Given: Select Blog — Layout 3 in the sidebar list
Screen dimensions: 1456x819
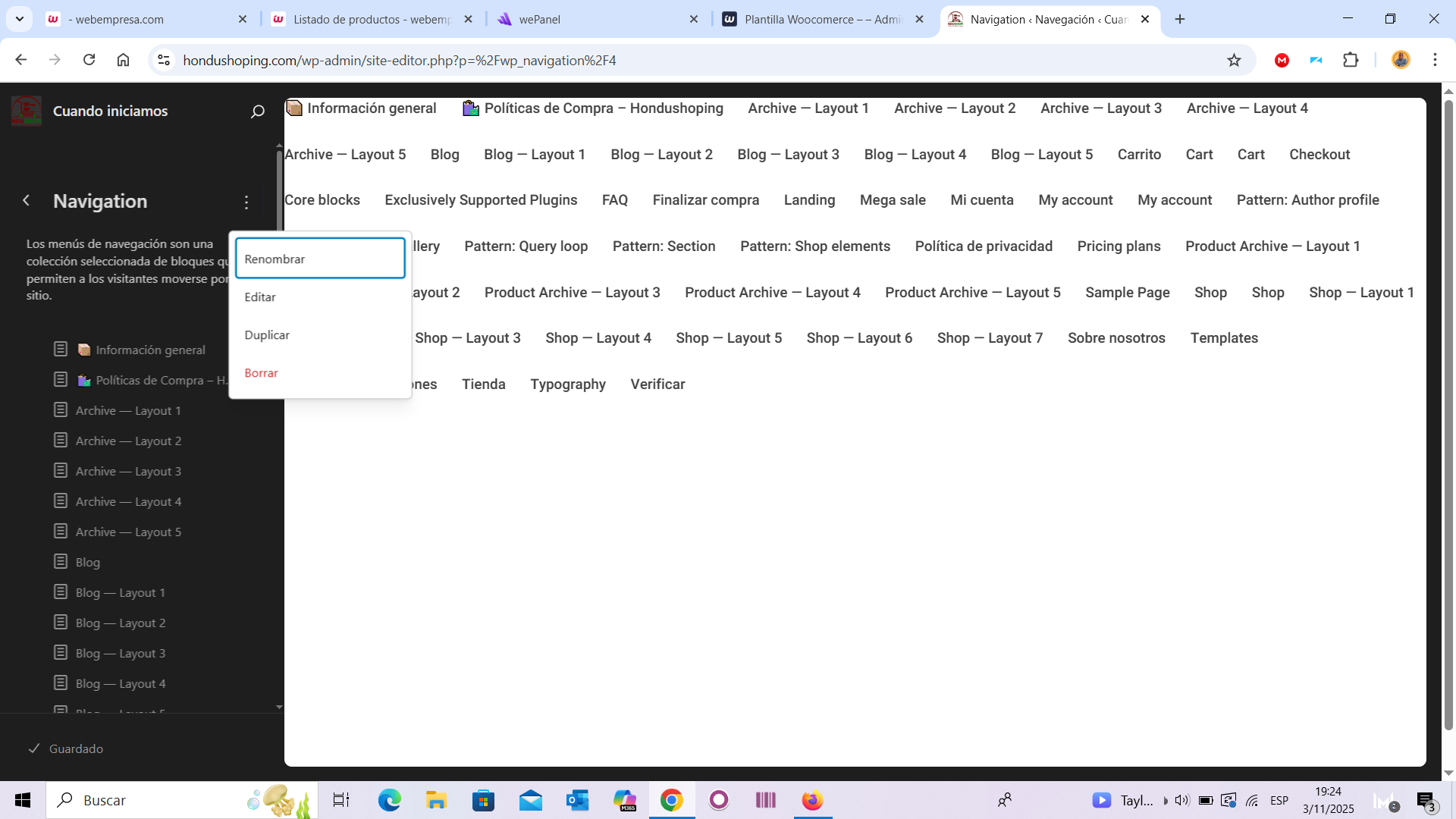Looking at the screenshot, I should (120, 653).
